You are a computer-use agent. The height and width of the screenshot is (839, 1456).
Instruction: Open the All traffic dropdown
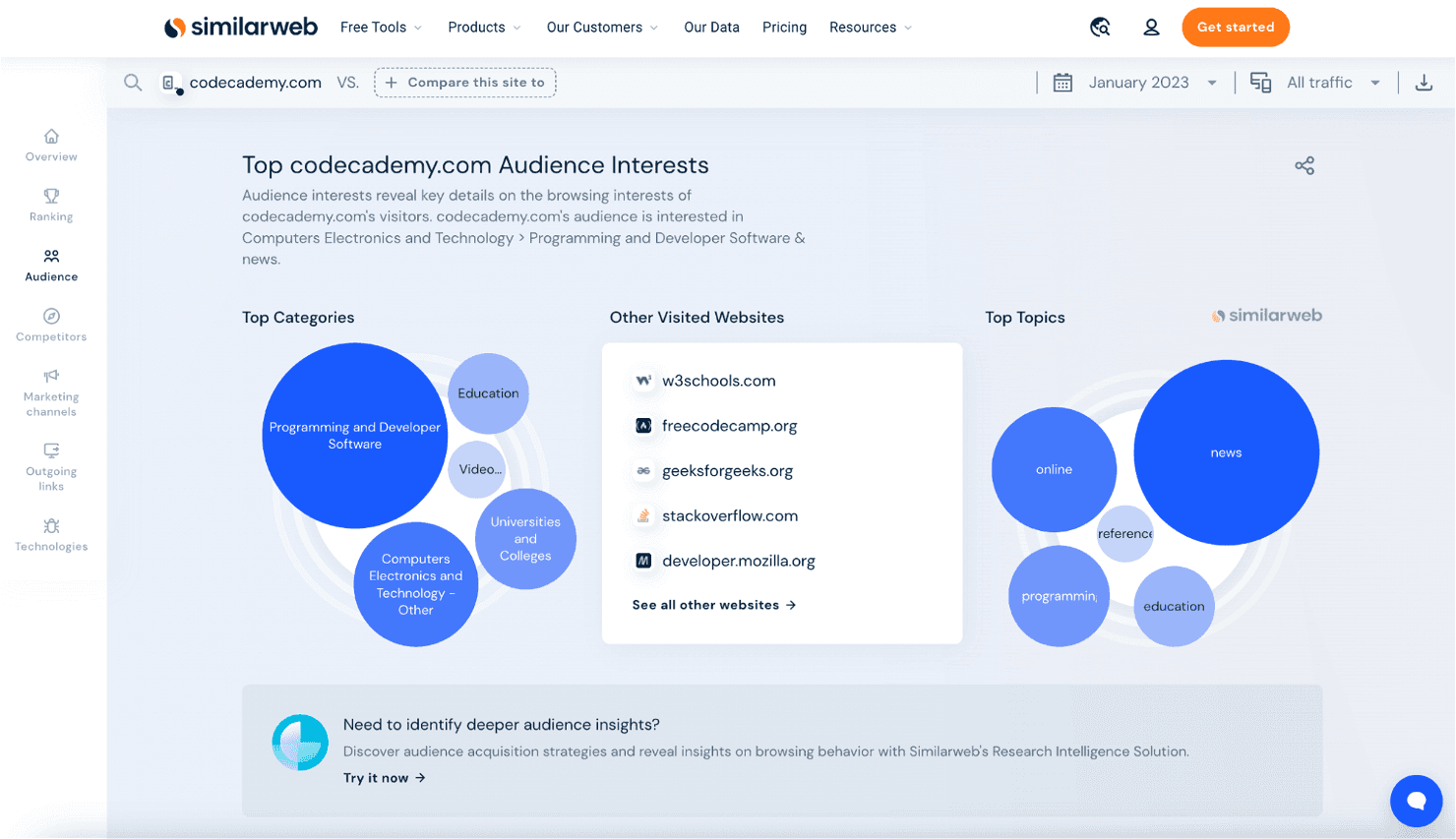1333,83
